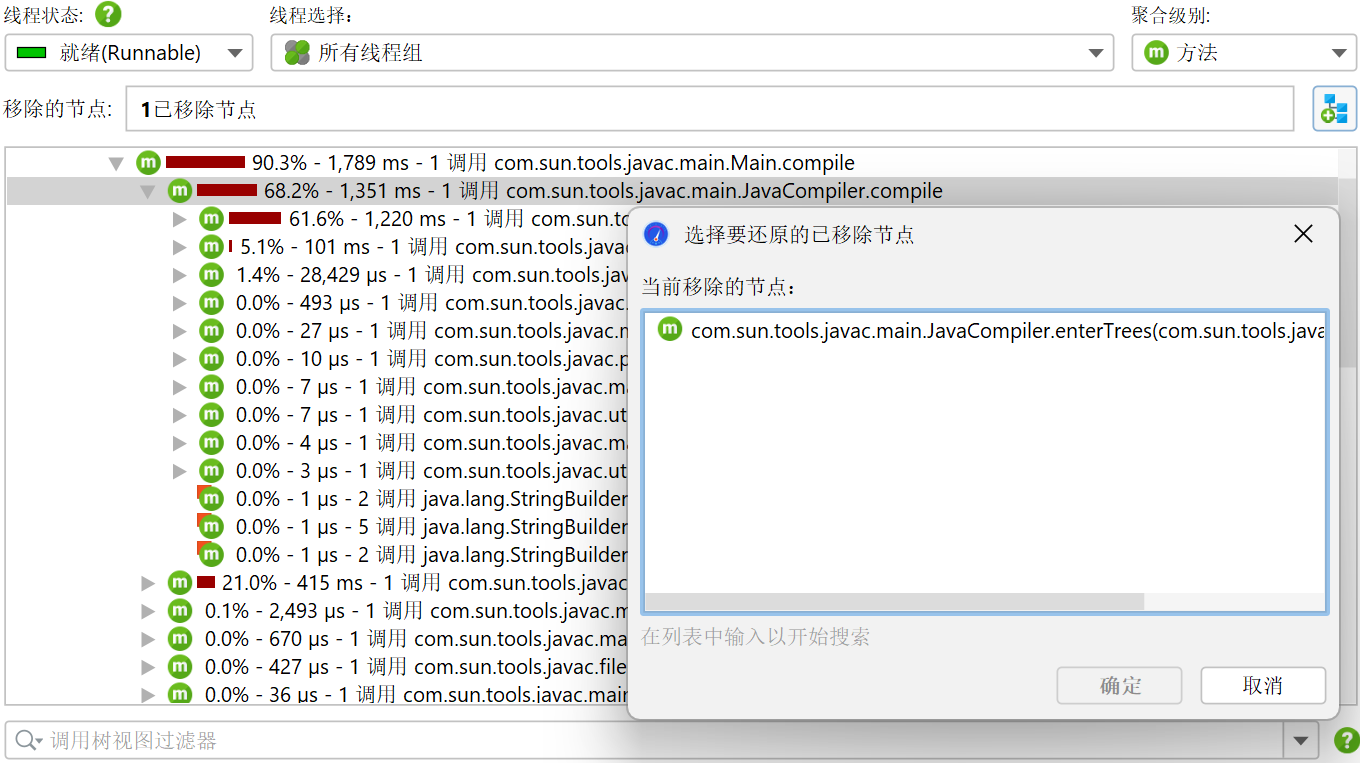The image size is (1360, 763).
Task: Click the 取消 button in the dialog
Action: click(1263, 686)
